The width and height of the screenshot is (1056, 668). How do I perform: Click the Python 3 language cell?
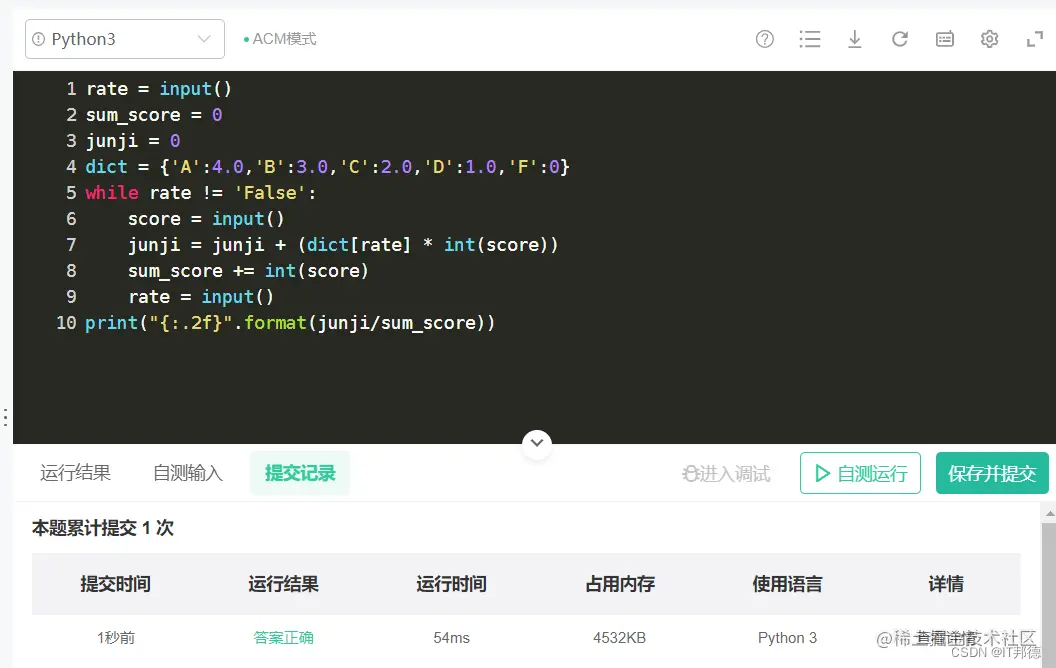tap(787, 638)
